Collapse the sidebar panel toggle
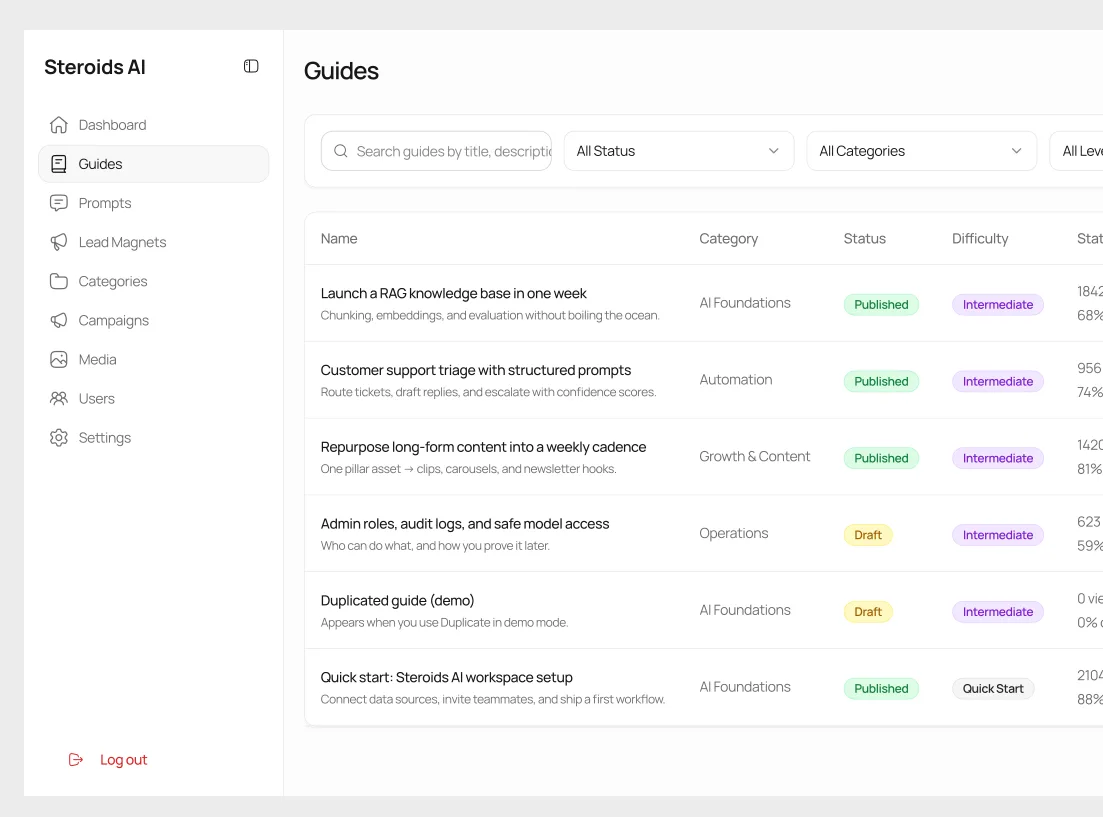 point(251,66)
